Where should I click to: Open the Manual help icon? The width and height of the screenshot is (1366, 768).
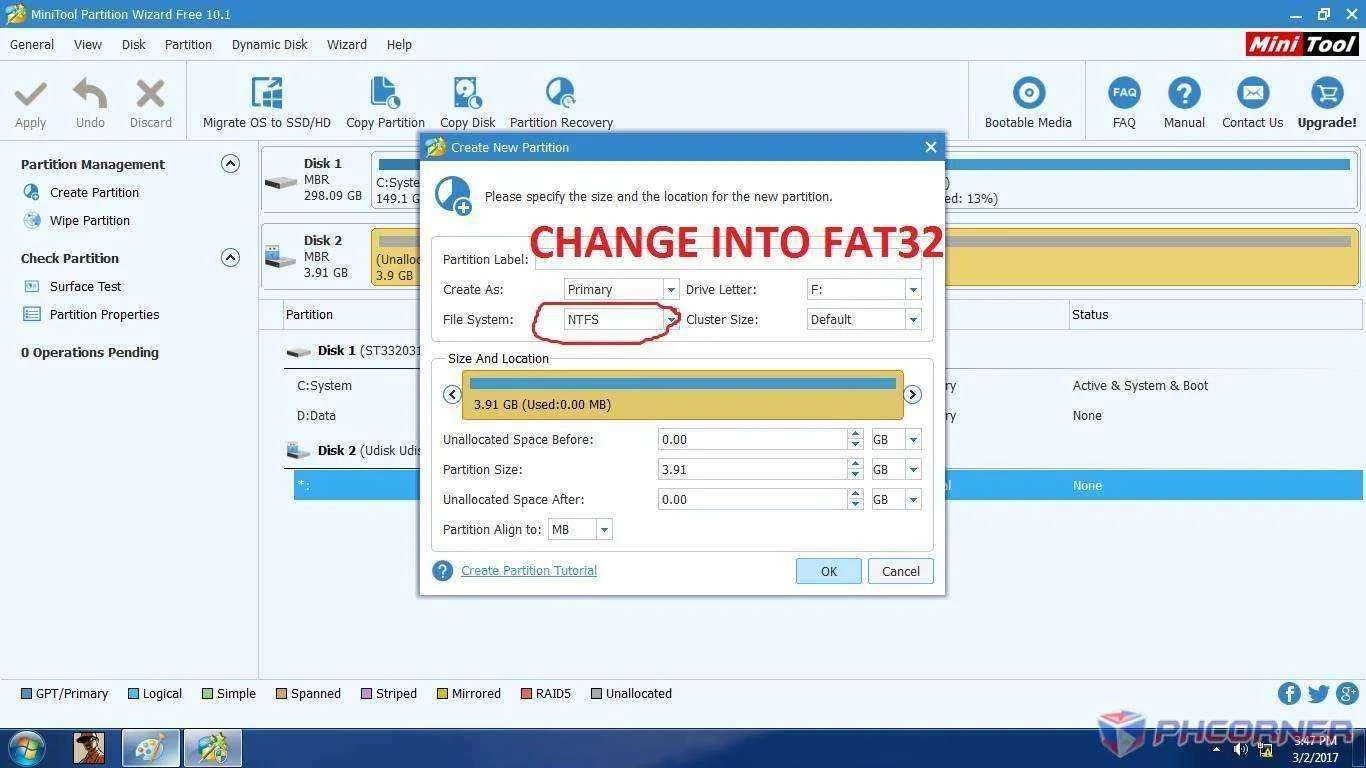click(1184, 93)
